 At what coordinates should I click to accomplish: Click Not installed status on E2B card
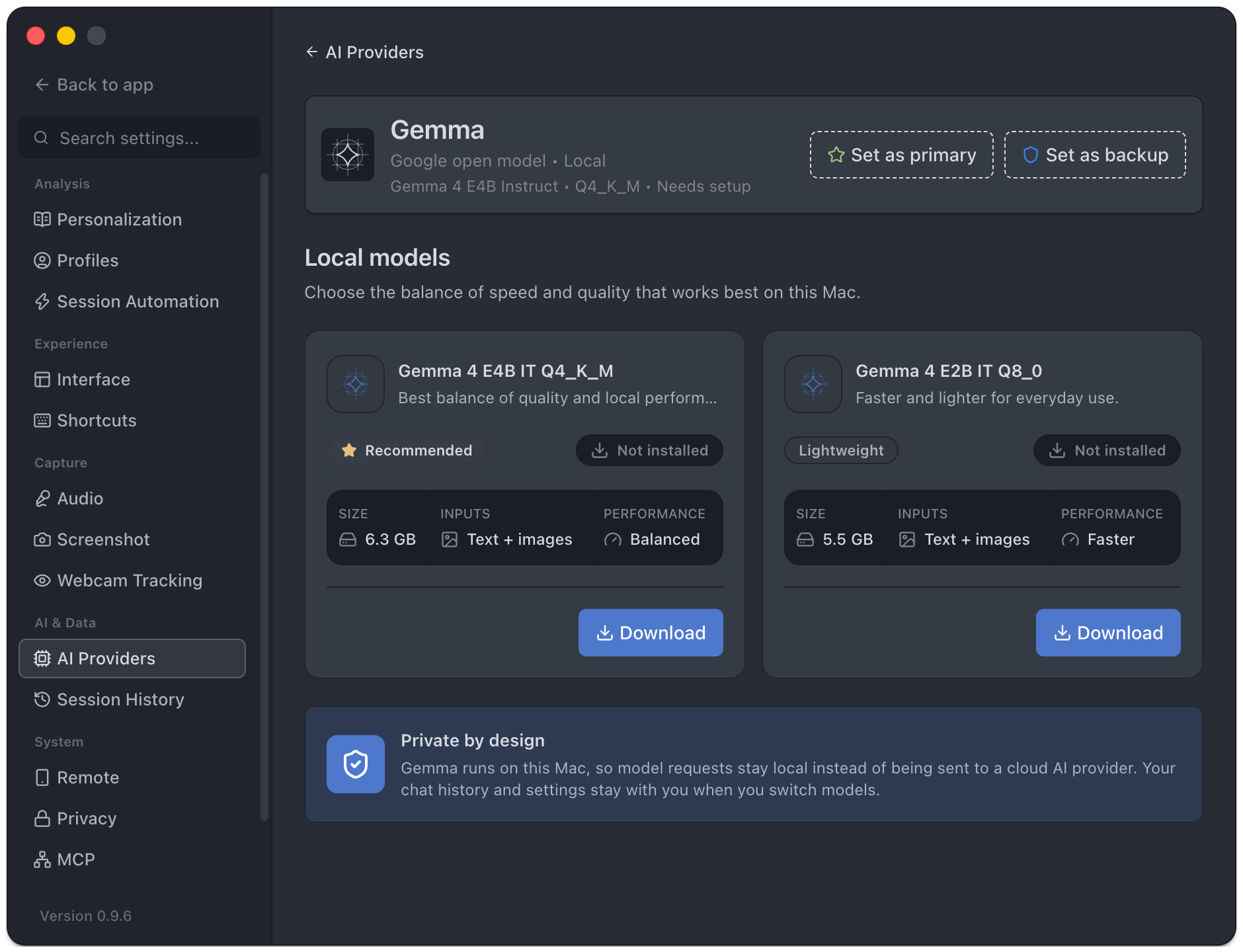coord(1107,450)
